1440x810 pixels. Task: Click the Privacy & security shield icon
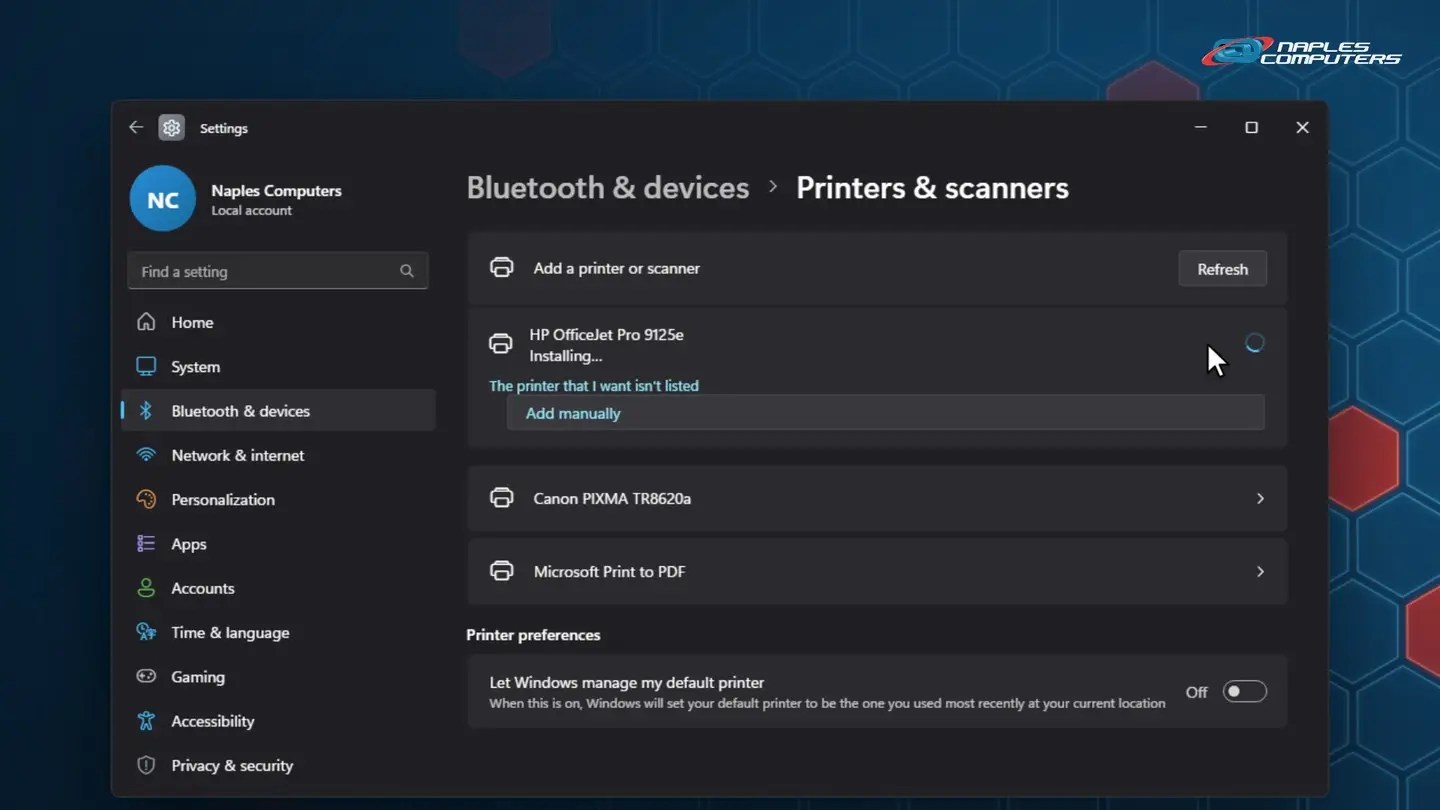[x=146, y=765]
